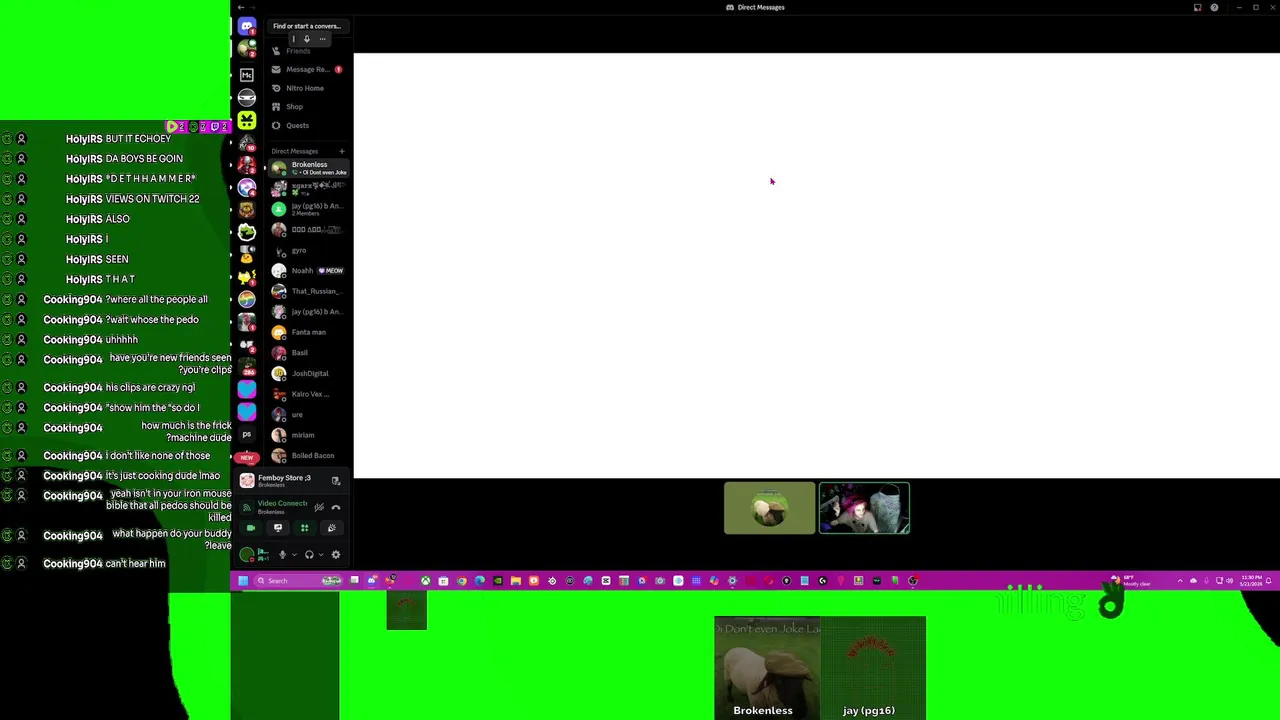This screenshot has height=720, width=1280.
Task: Click the Windows Start button
Action: click(x=243, y=580)
